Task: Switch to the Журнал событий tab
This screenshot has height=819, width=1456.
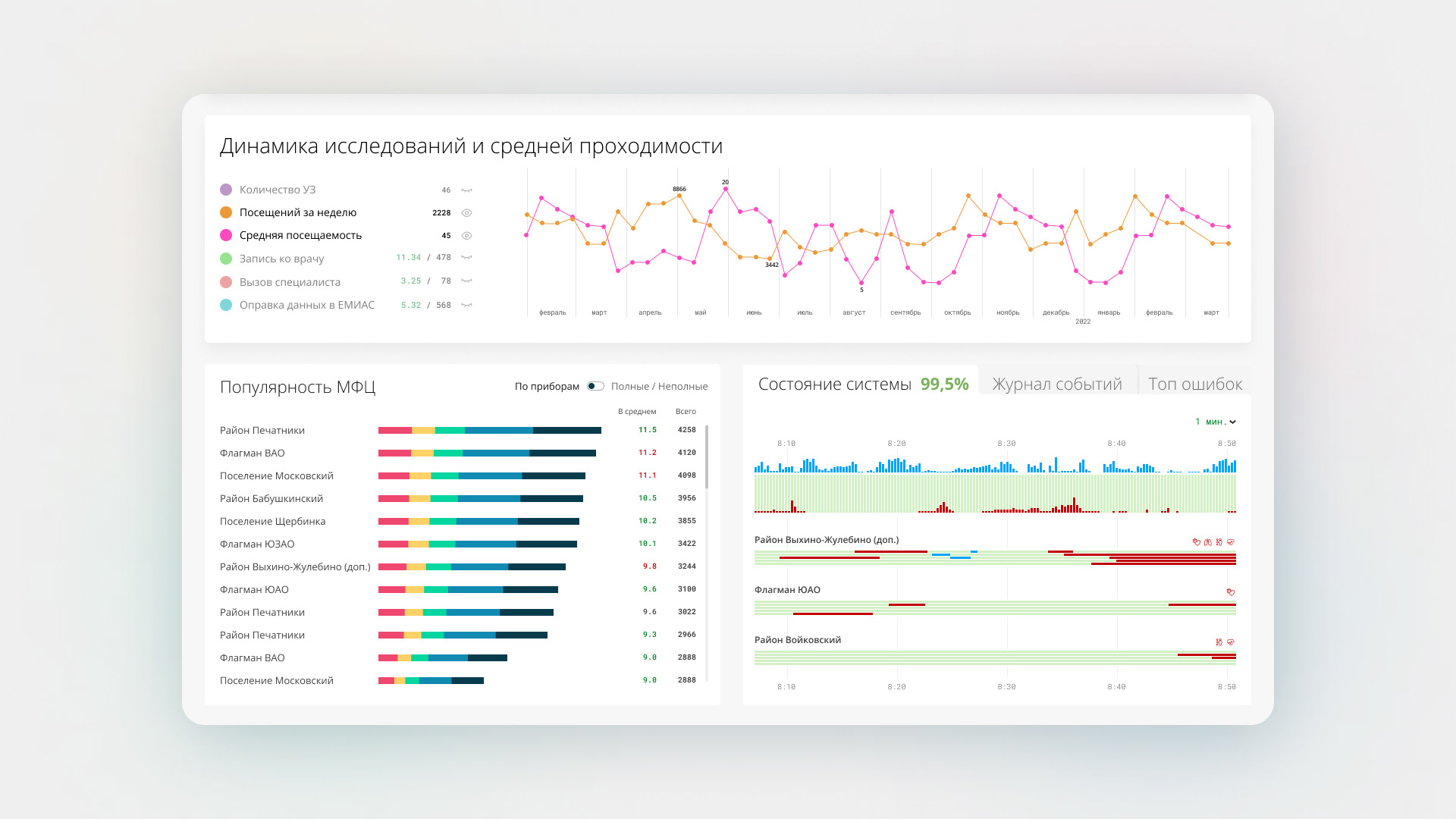Action: 1057,384
